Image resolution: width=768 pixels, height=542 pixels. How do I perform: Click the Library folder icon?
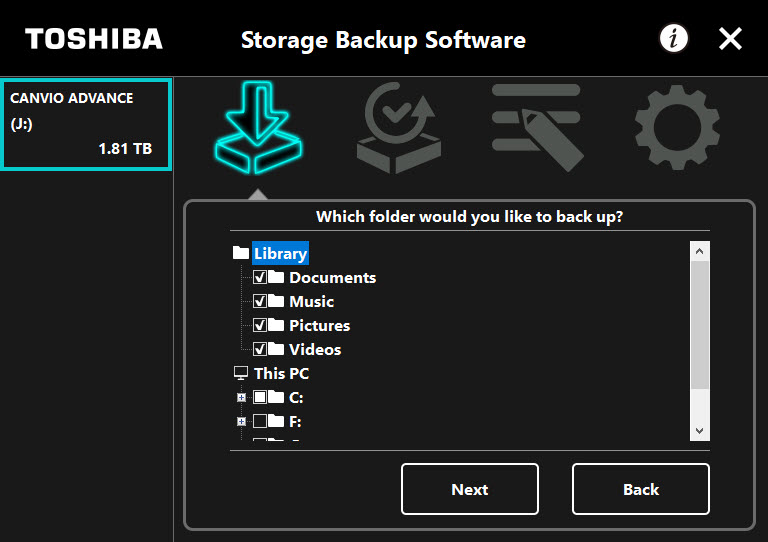[x=240, y=253]
